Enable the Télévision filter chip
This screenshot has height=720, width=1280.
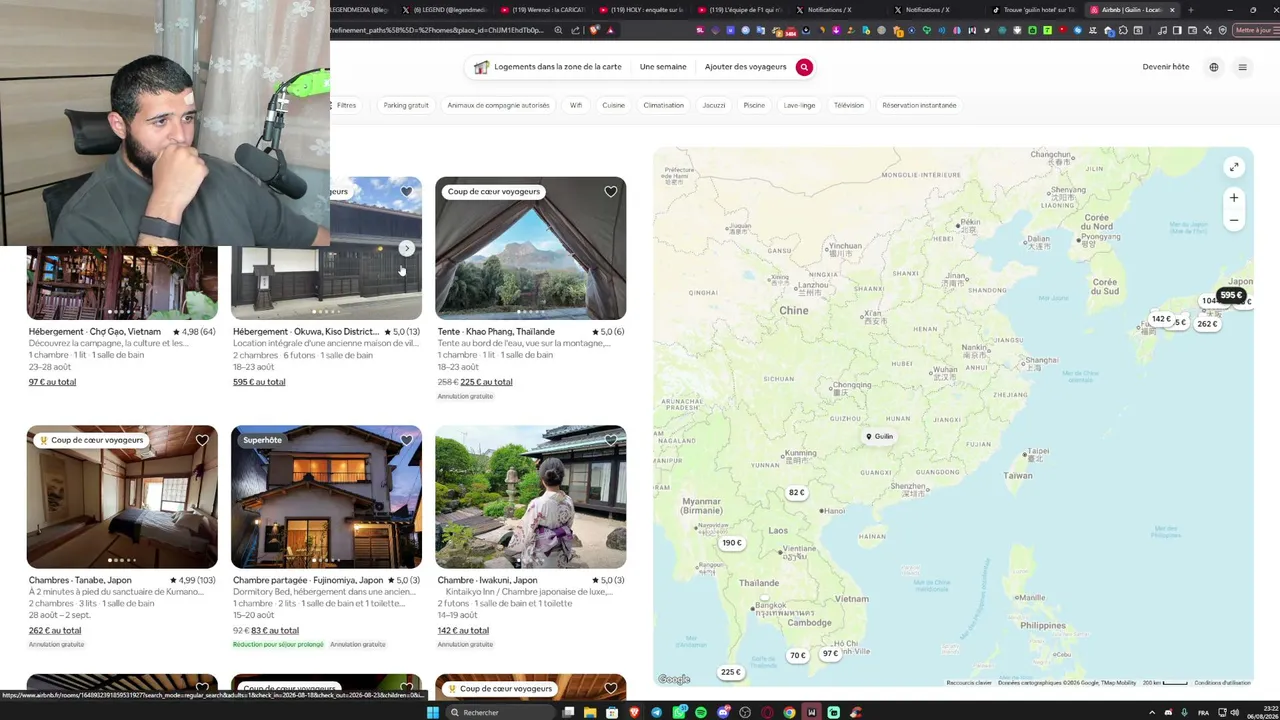pos(849,105)
